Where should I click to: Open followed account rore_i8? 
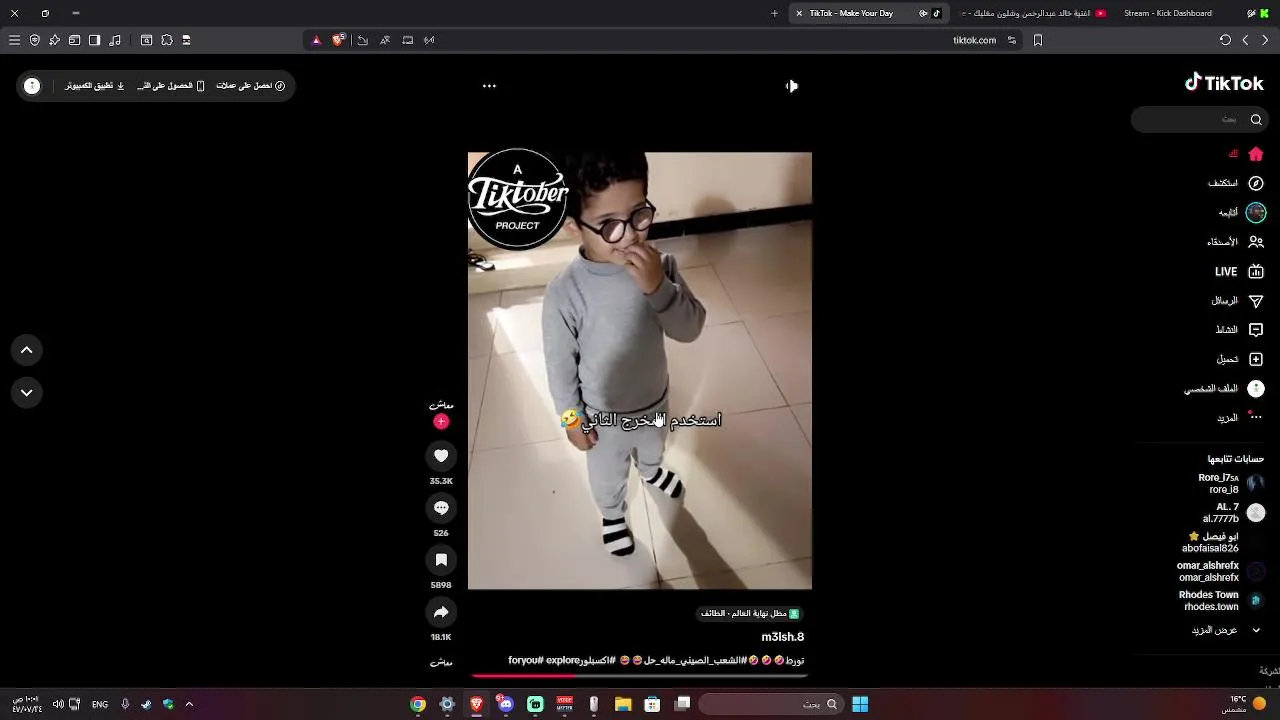tap(1231, 484)
